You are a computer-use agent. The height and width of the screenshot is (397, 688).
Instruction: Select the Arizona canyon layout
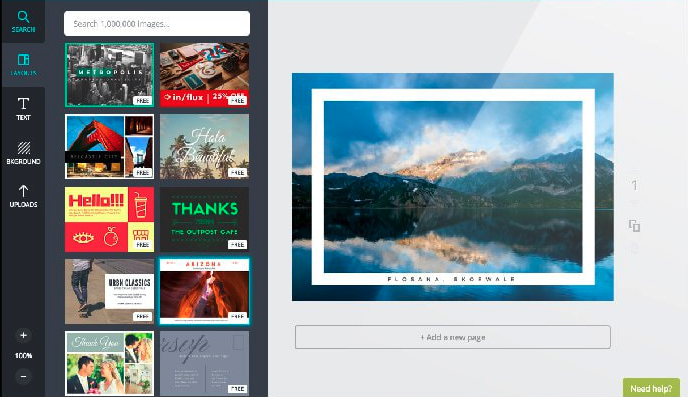tap(204, 291)
